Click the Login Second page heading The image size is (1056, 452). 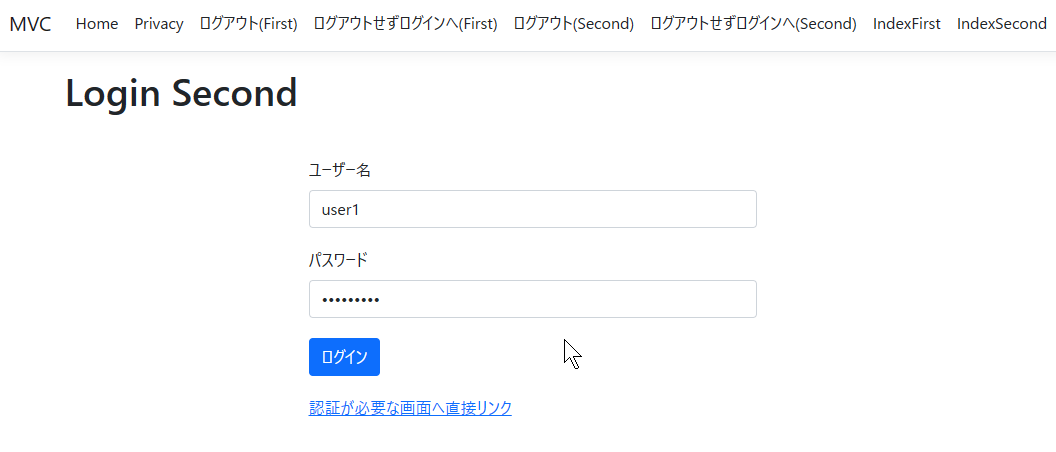(181, 93)
